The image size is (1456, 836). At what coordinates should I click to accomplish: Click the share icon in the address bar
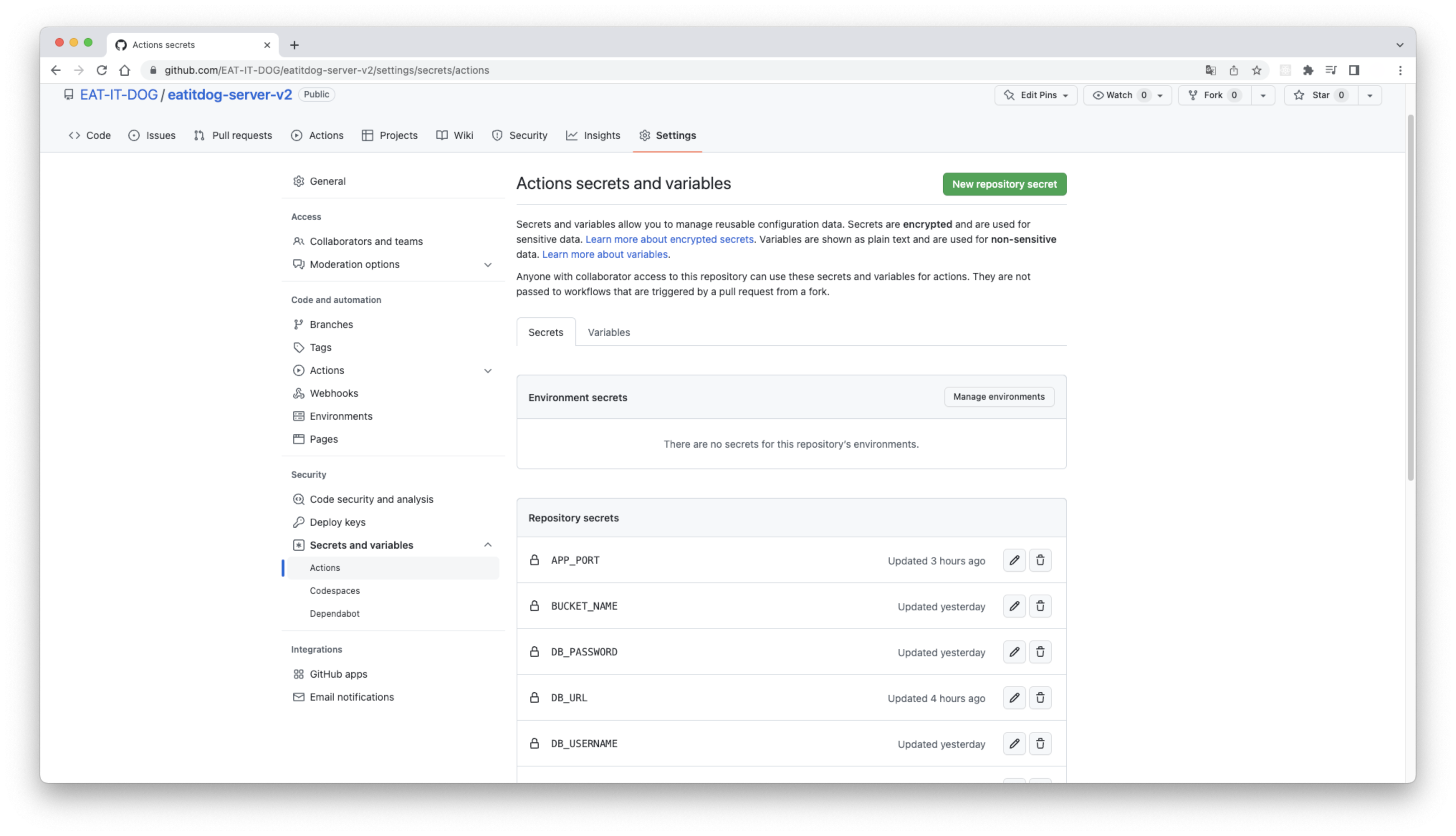tap(1234, 70)
